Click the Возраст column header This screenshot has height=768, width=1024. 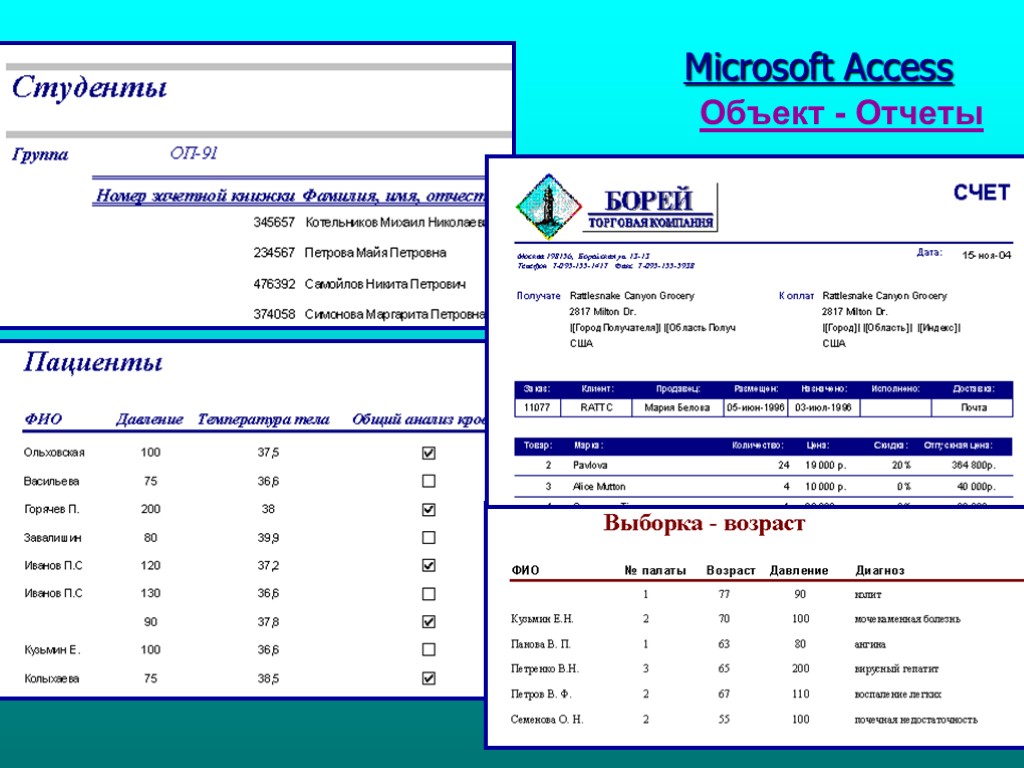(731, 571)
